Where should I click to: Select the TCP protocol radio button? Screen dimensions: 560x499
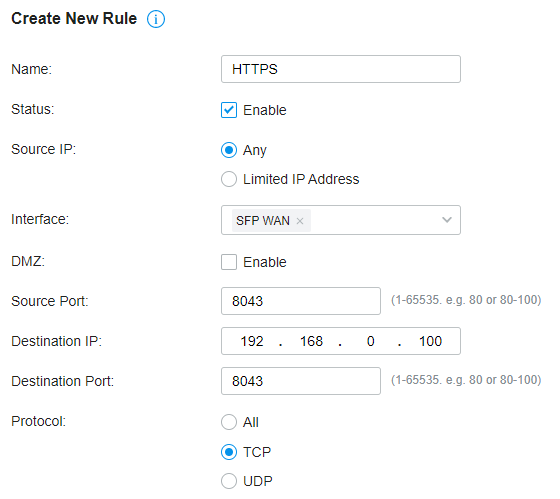[x=229, y=452]
